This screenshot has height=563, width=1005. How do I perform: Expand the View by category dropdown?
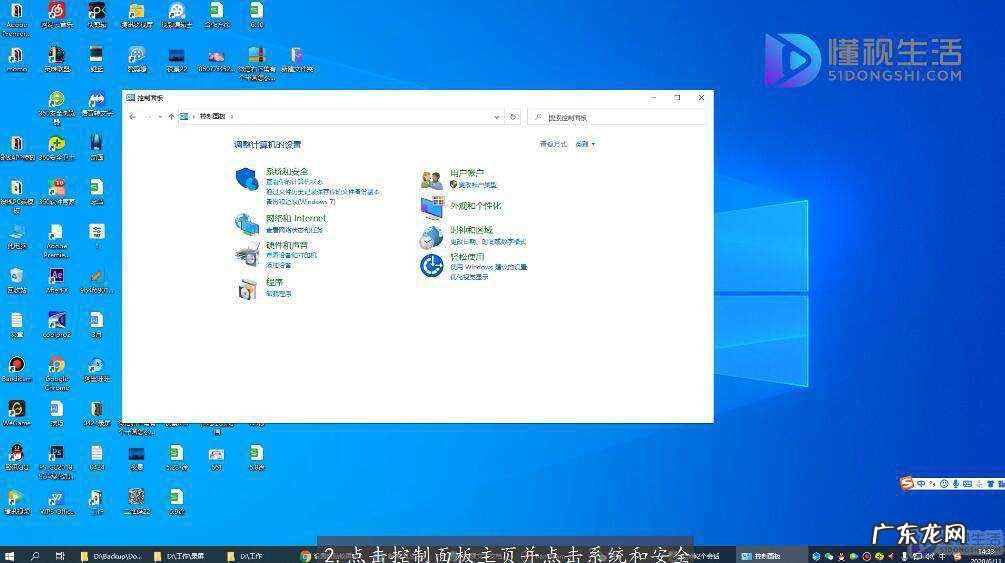tap(586, 144)
